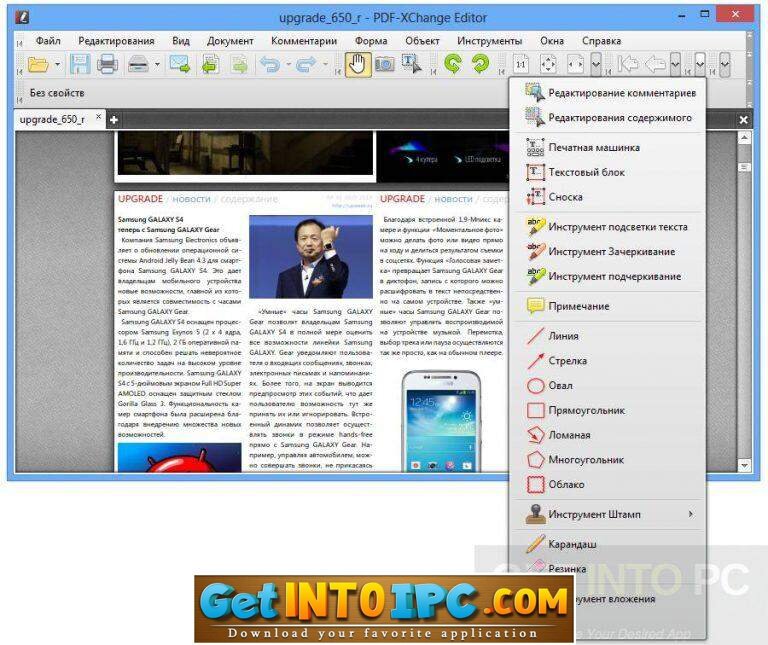This screenshot has width=768, height=645.
Task: Switch to the upgrade_650_r document tab
Action: point(52,119)
